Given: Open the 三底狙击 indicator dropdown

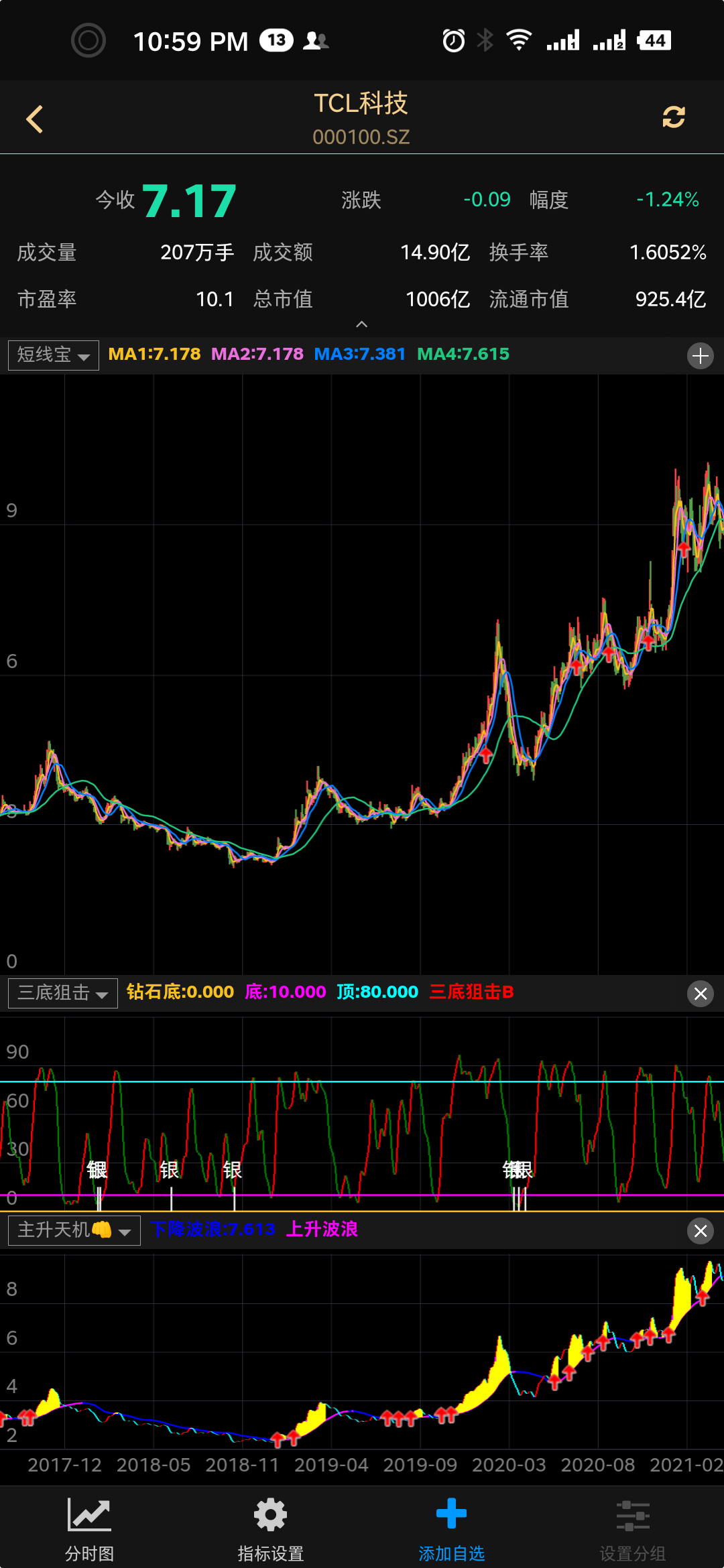Looking at the screenshot, I should 63,993.
